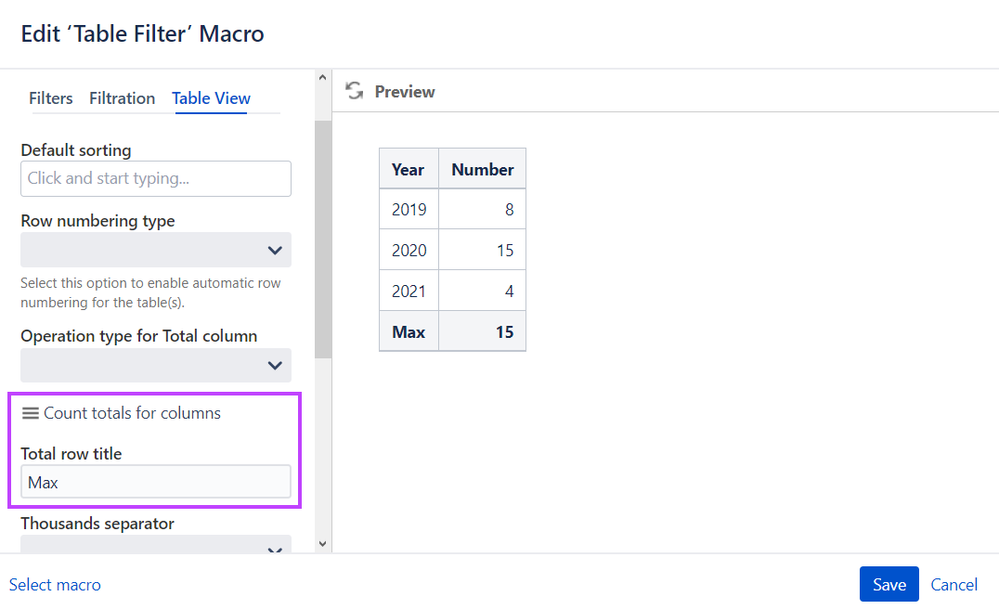
Task: Select the Table View tab
Action: 211,98
